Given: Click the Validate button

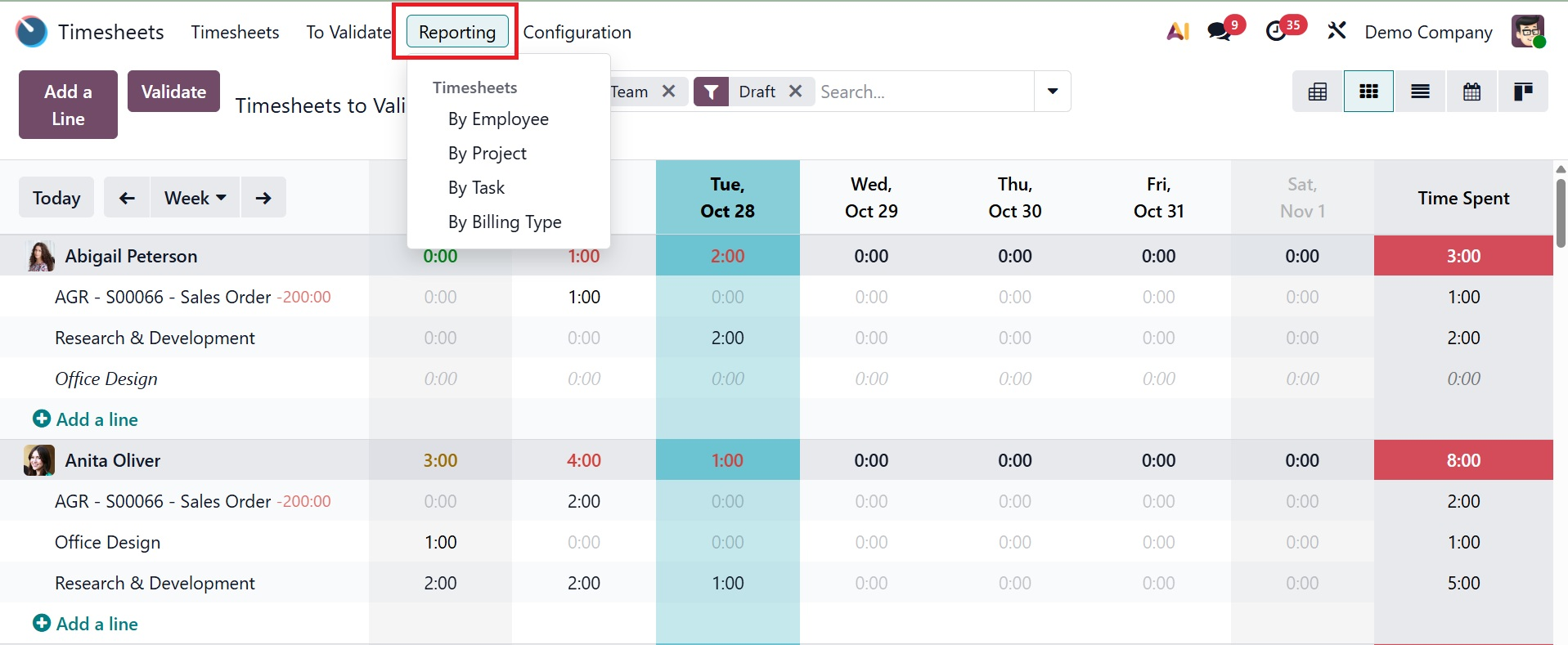Looking at the screenshot, I should pyautogui.click(x=173, y=92).
